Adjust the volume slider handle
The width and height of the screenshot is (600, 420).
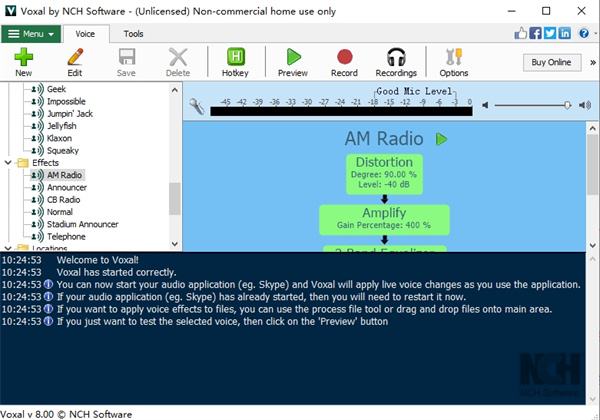567,105
